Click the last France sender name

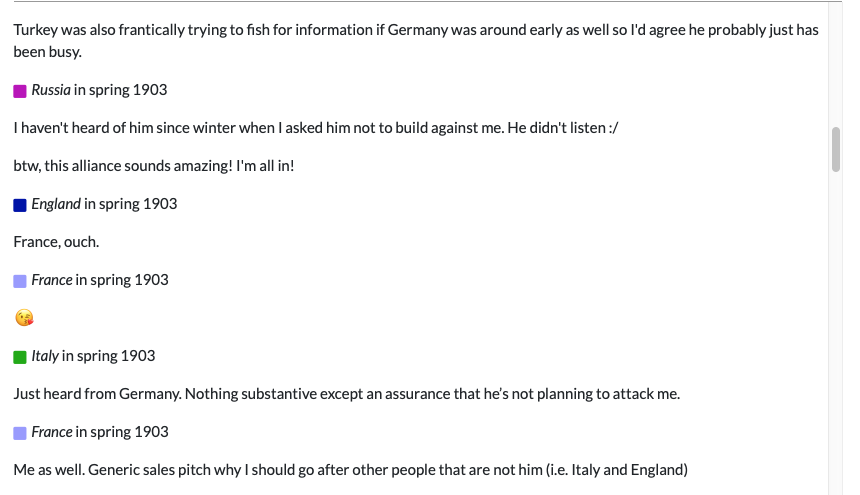tap(52, 432)
